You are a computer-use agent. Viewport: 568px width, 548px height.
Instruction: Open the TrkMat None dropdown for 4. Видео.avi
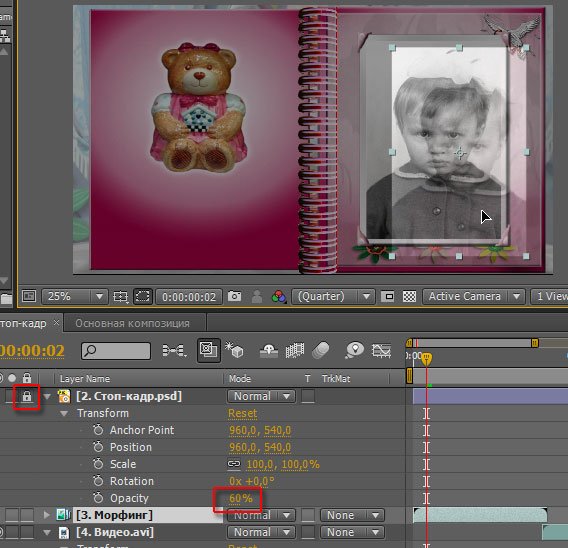coord(351,532)
